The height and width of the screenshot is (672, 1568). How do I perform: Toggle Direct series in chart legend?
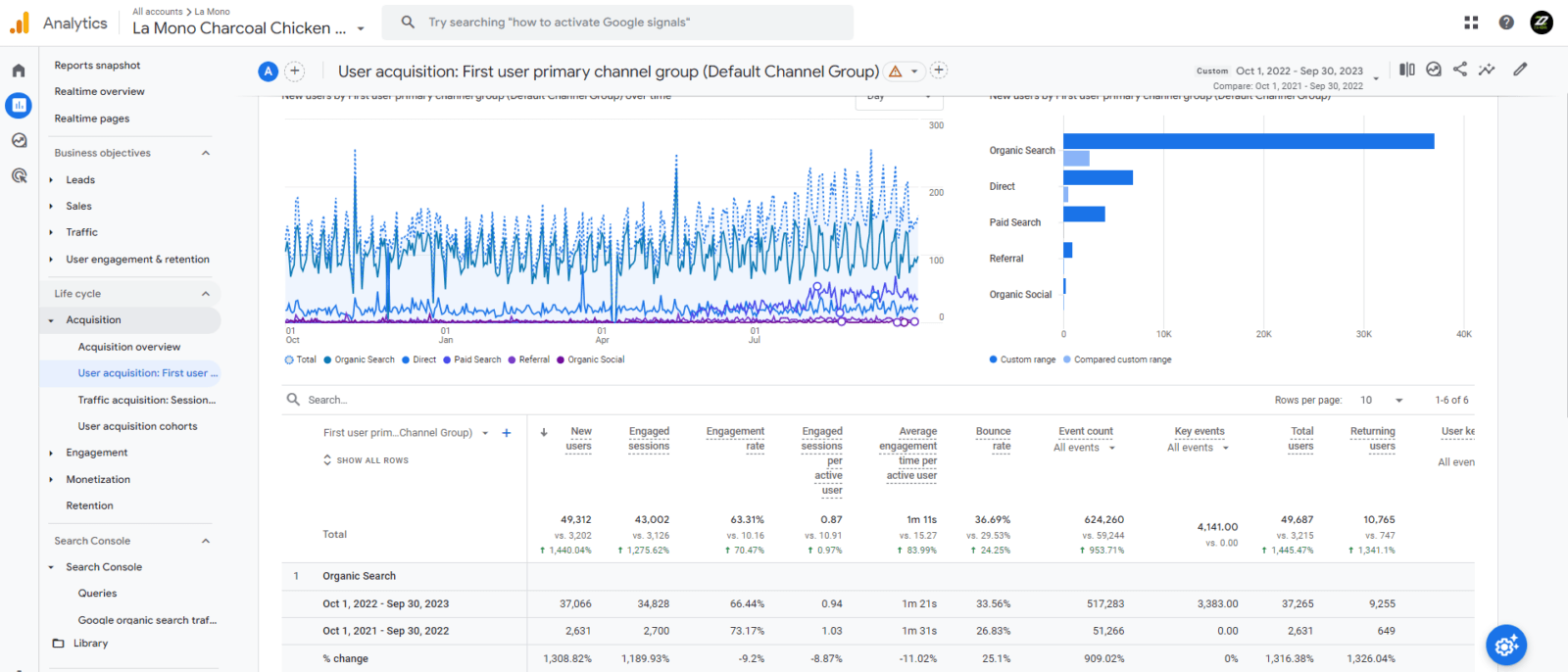pyautogui.click(x=418, y=360)
